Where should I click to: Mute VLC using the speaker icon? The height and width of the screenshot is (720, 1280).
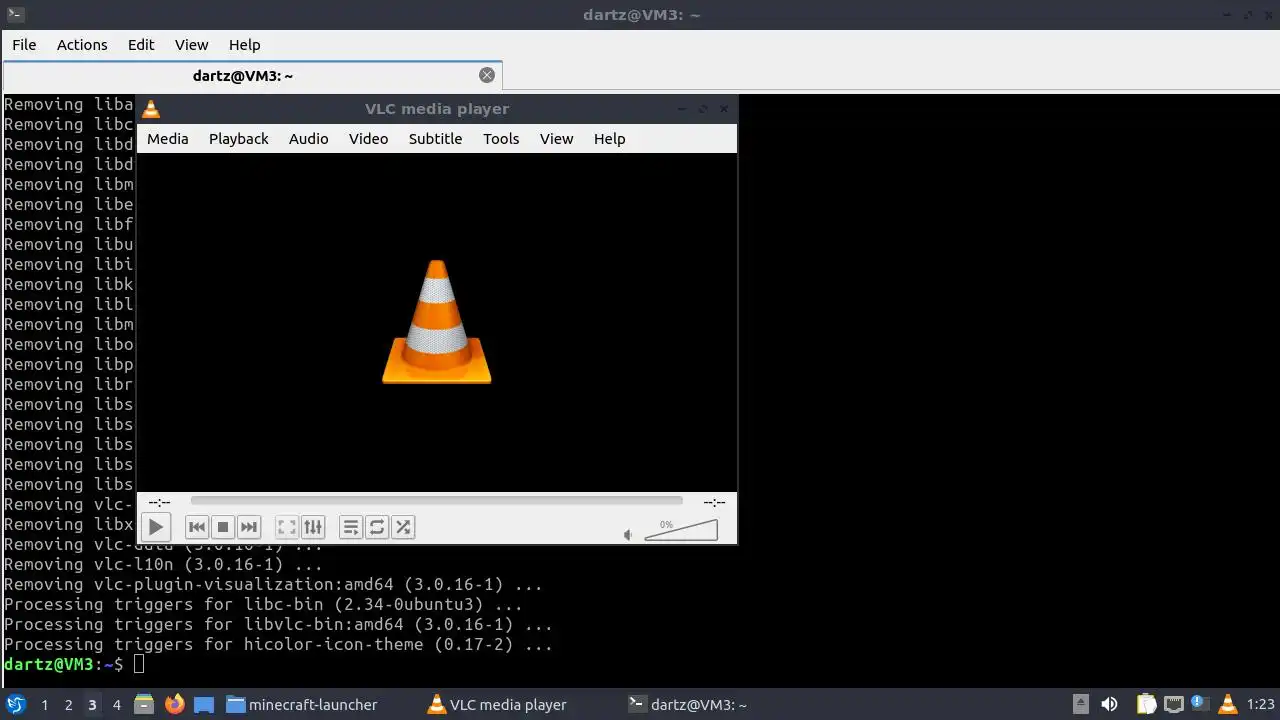pos(628,535)
